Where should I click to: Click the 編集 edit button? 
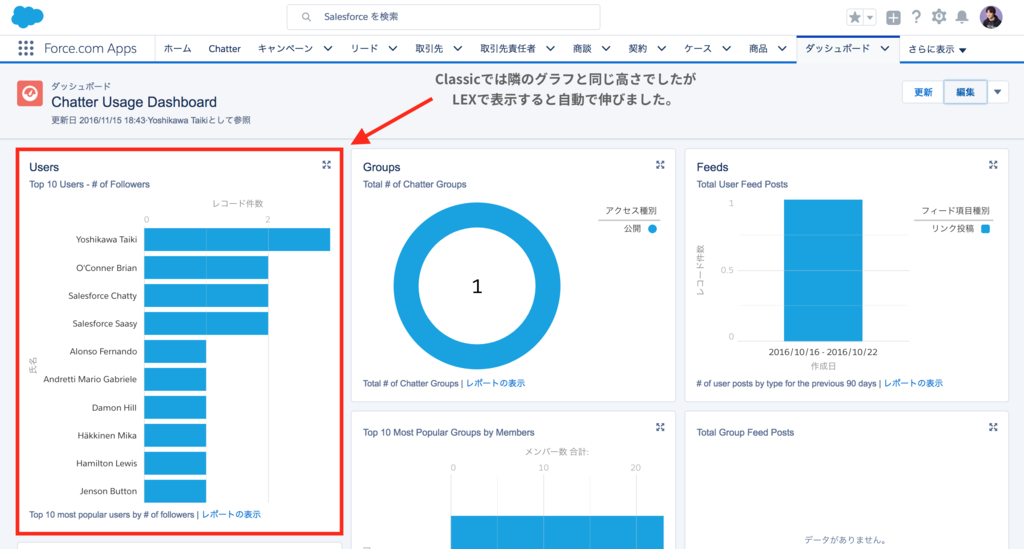coord(965,92)
